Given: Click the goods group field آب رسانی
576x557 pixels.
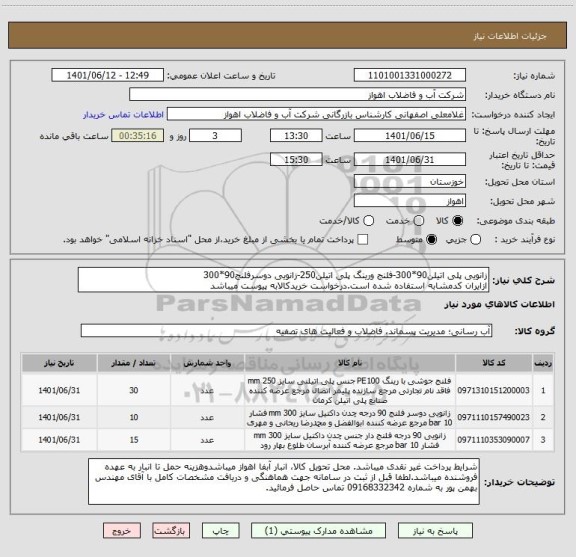Looking at the screenshot, I should (x=286, y=331).
